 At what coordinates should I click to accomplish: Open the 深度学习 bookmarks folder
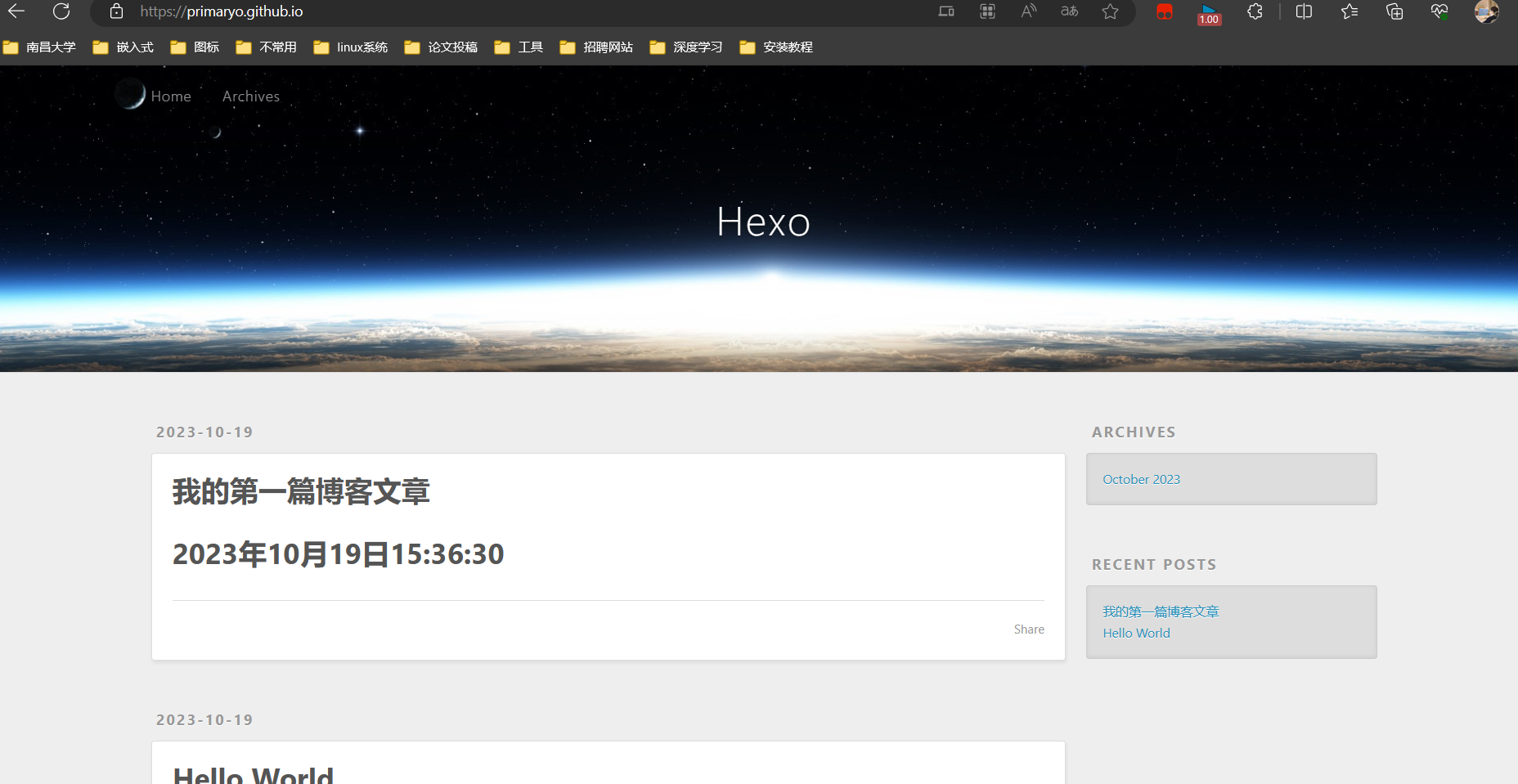point(686,47)
